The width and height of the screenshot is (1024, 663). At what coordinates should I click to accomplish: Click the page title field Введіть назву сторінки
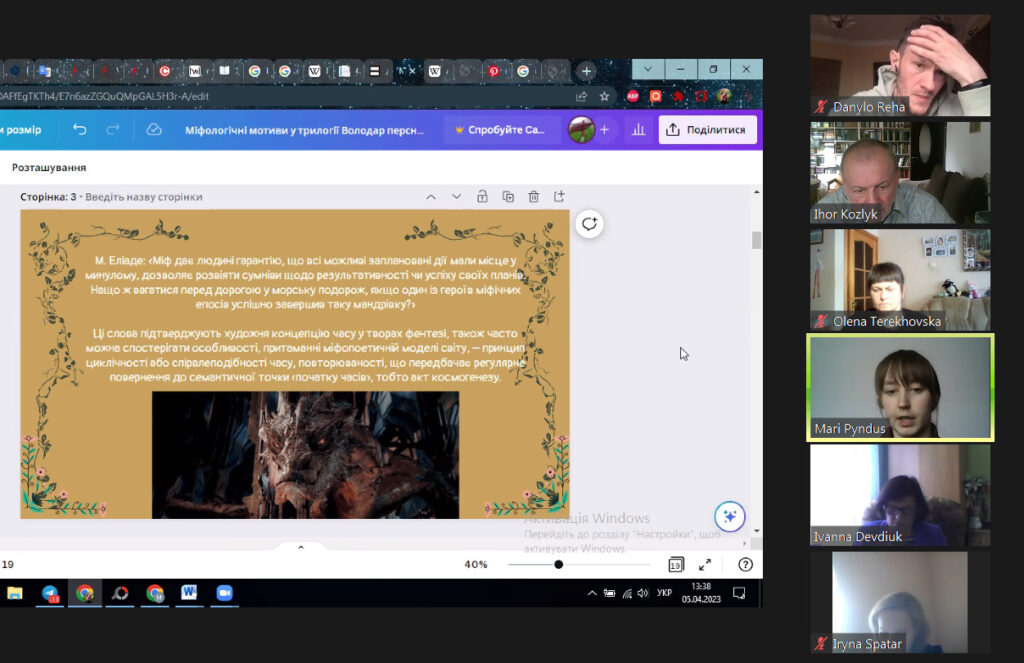click(144, 197)
